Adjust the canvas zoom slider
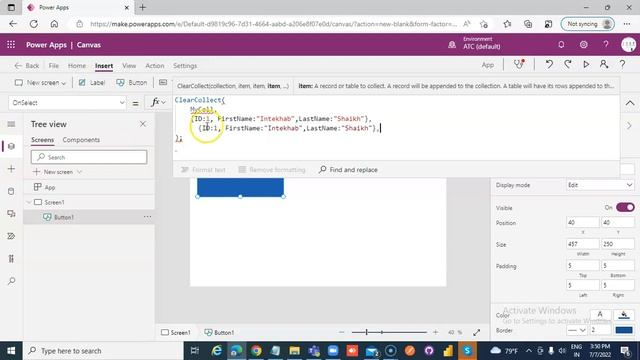 pos(367,332)
